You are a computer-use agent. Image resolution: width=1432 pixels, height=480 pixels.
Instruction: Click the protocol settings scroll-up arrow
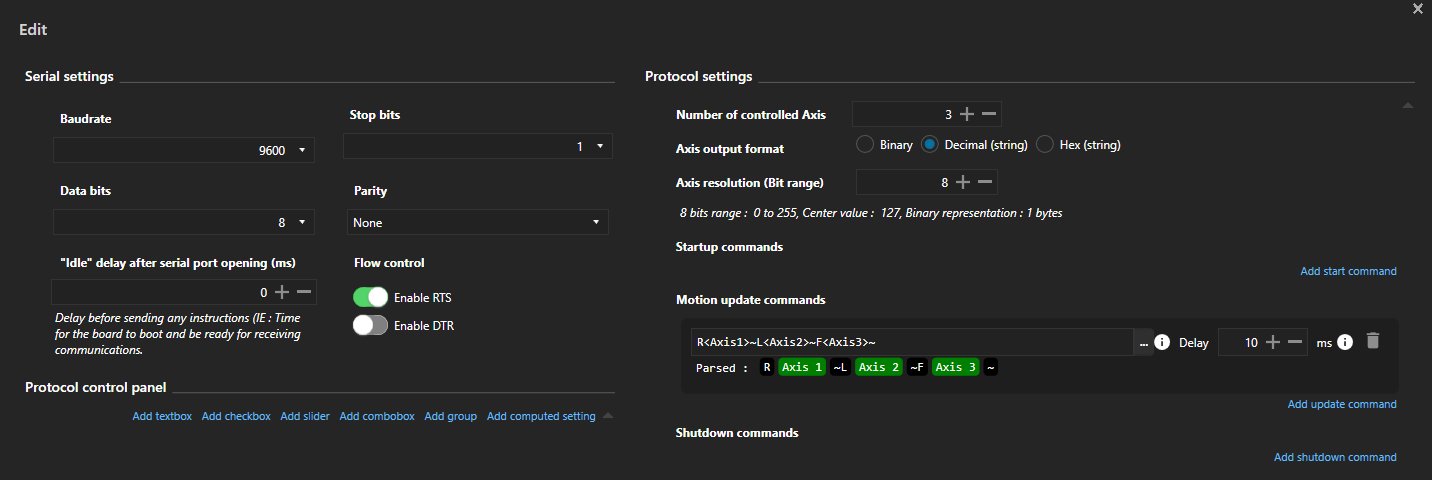(x=1408, y=105)
